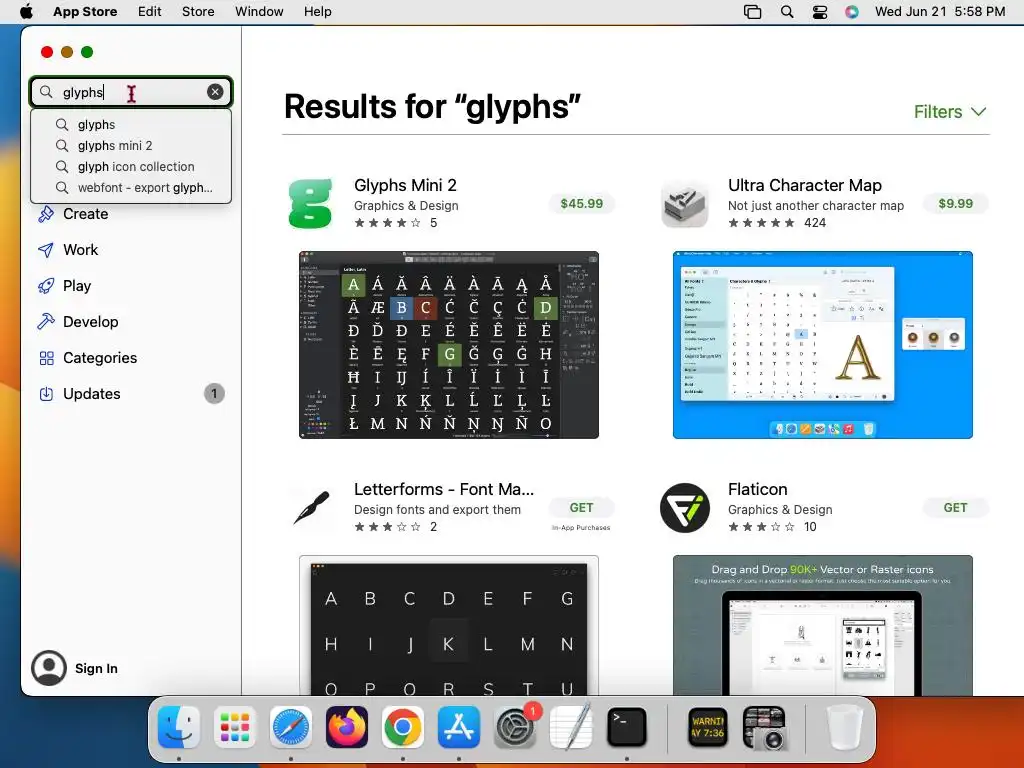
Task: Buy Ultra Character Map for $9.99
Action: coord(955,204)
